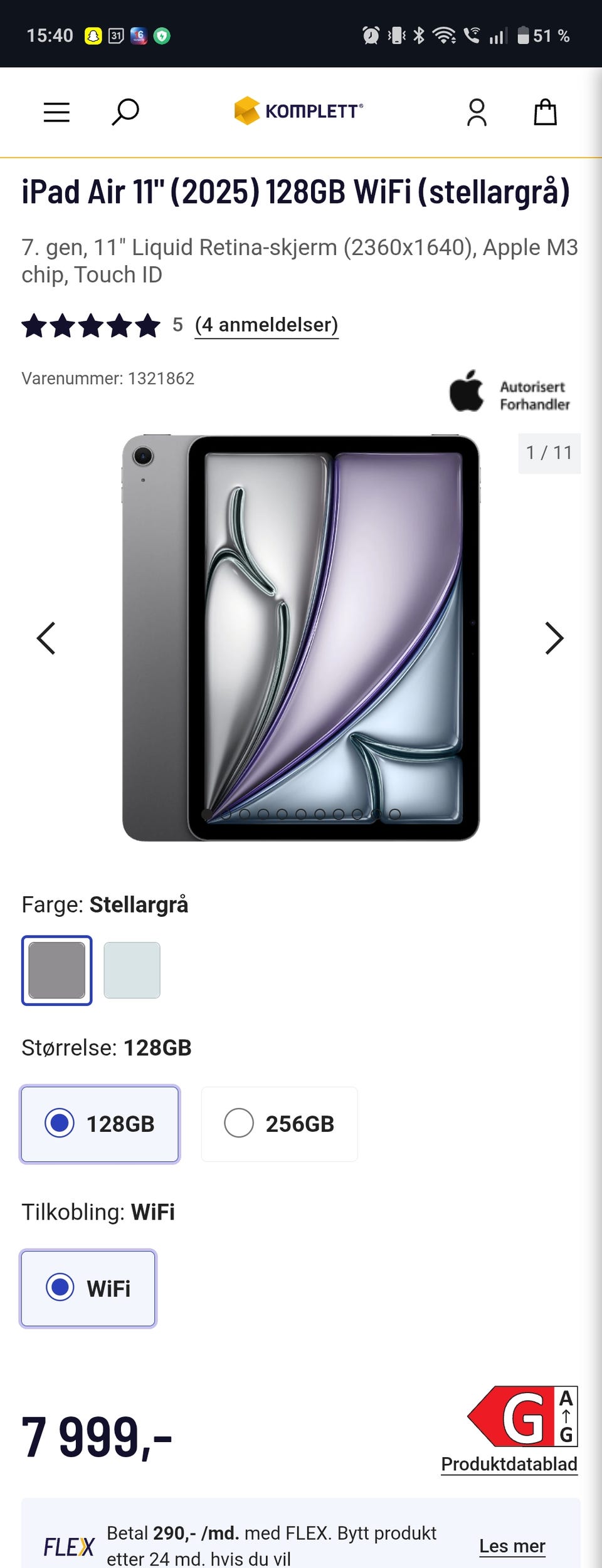This screenshot has width=602, height=1568.
Task: Tap the five-star rating
Action: click(x=91, y=325)
